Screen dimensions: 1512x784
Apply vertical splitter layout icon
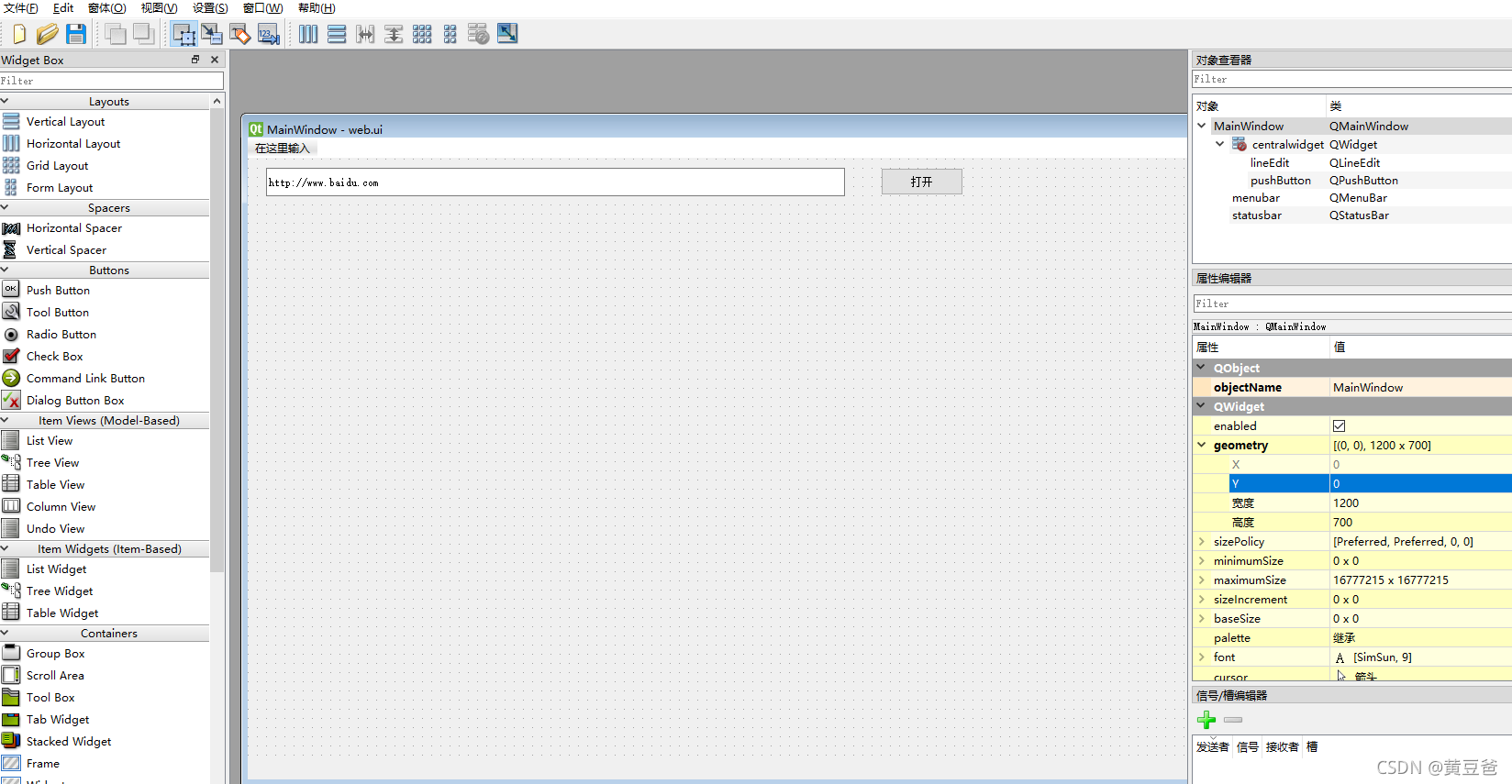[394, 35]
